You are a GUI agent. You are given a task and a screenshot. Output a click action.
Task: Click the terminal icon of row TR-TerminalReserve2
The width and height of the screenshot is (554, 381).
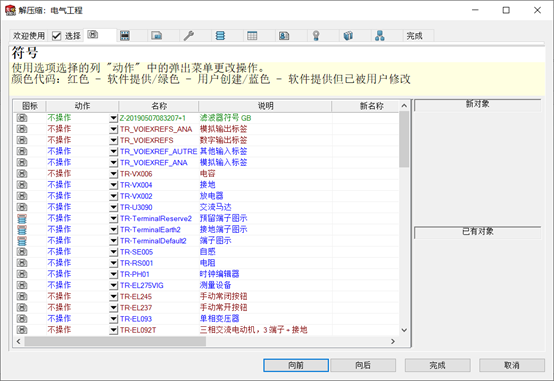(x=22, y=218)
